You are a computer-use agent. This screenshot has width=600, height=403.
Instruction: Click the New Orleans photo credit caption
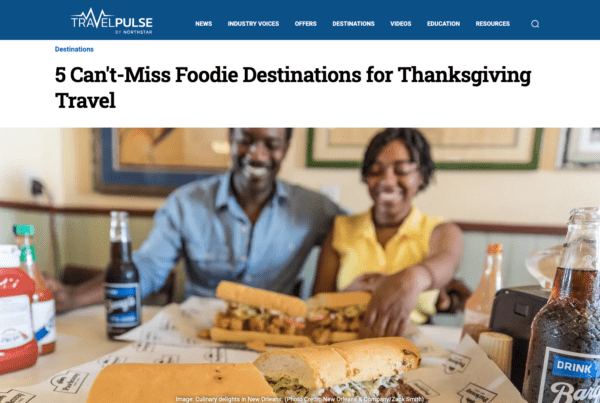coord(300,399)
